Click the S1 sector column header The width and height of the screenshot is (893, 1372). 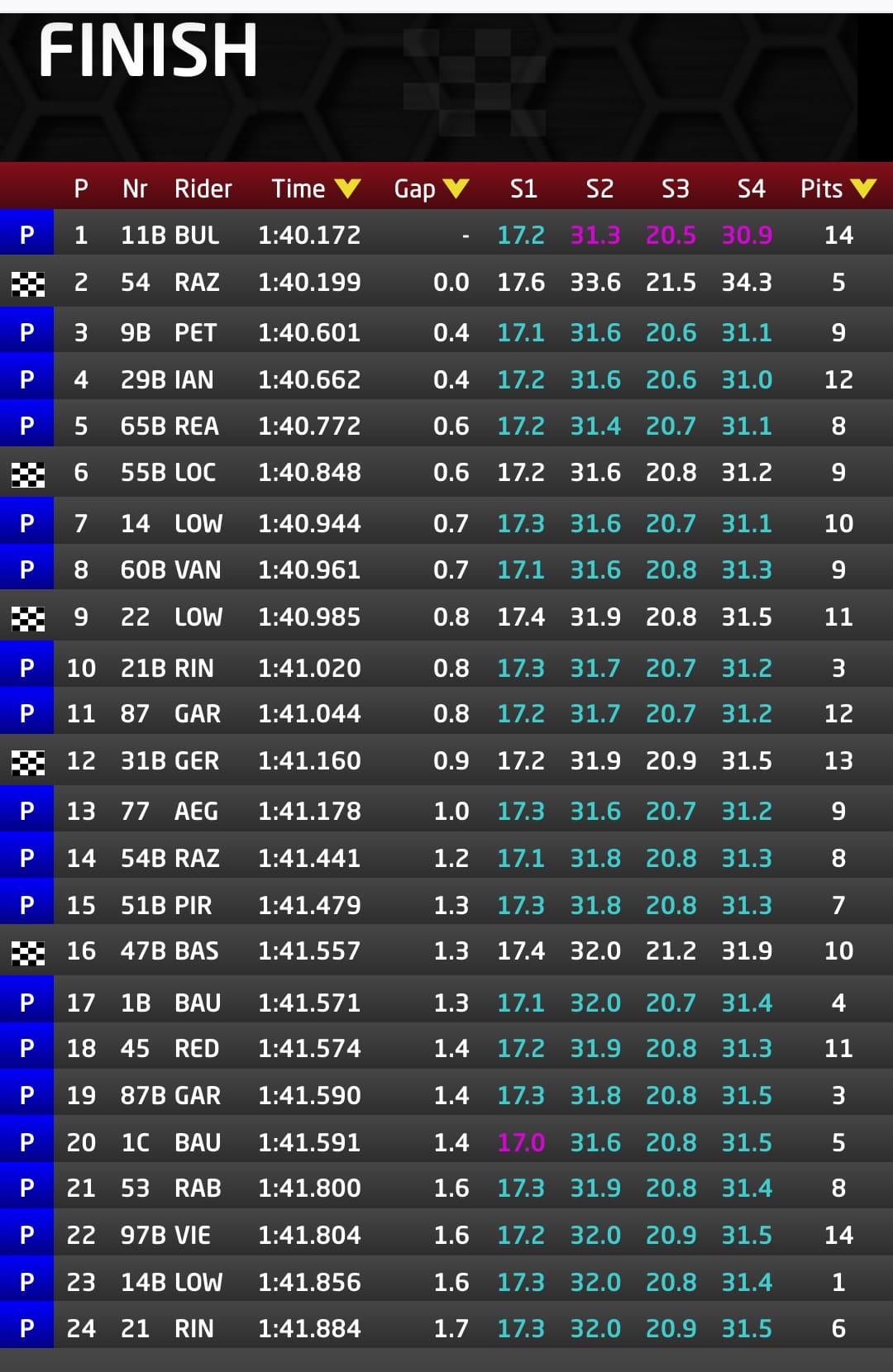[x=523, y=188]
